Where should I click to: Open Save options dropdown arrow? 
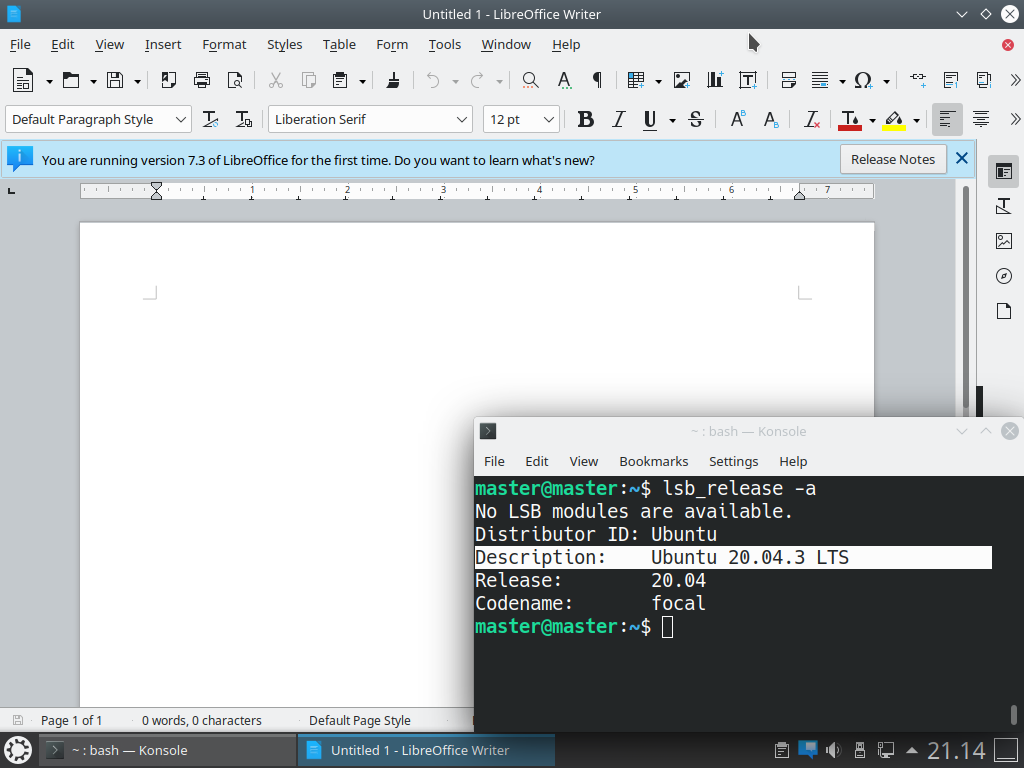(x=137, y=82)
